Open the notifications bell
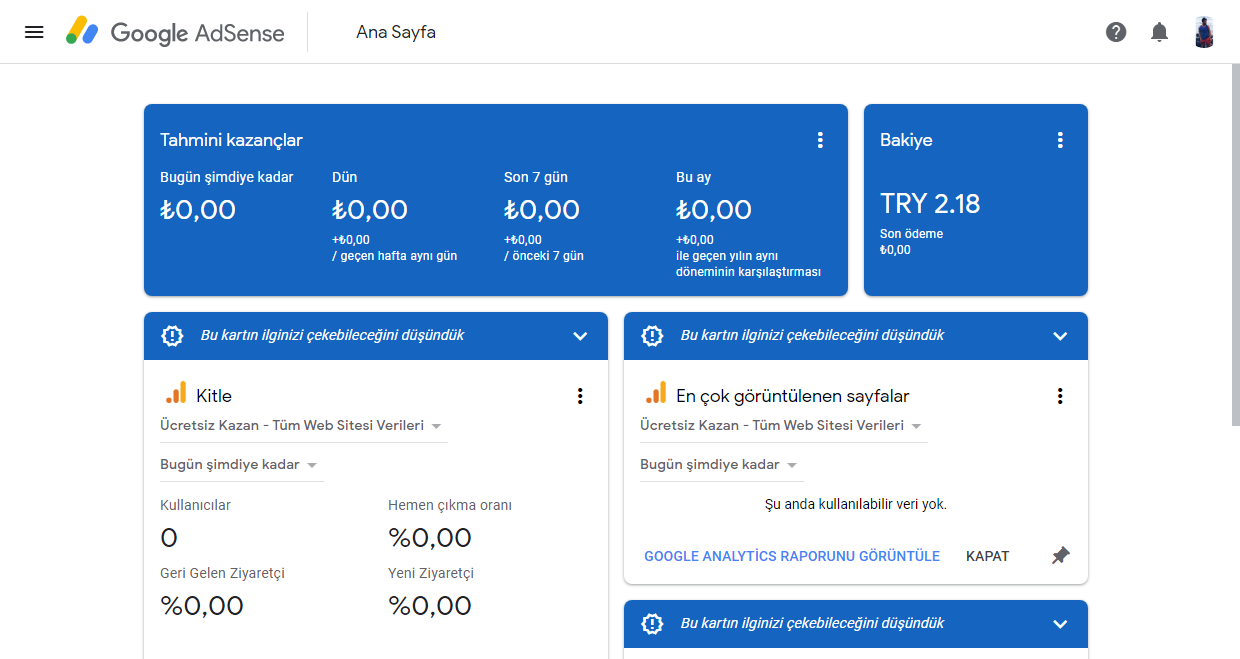 1159,32
